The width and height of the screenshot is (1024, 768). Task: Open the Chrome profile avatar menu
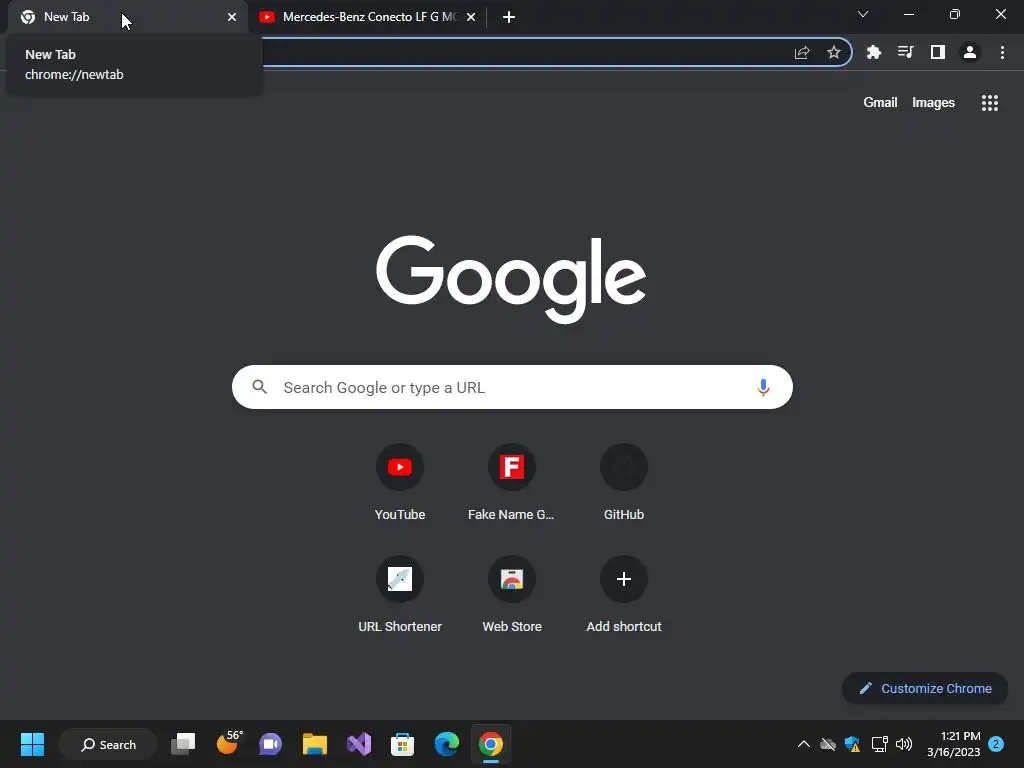pos(969,52)
